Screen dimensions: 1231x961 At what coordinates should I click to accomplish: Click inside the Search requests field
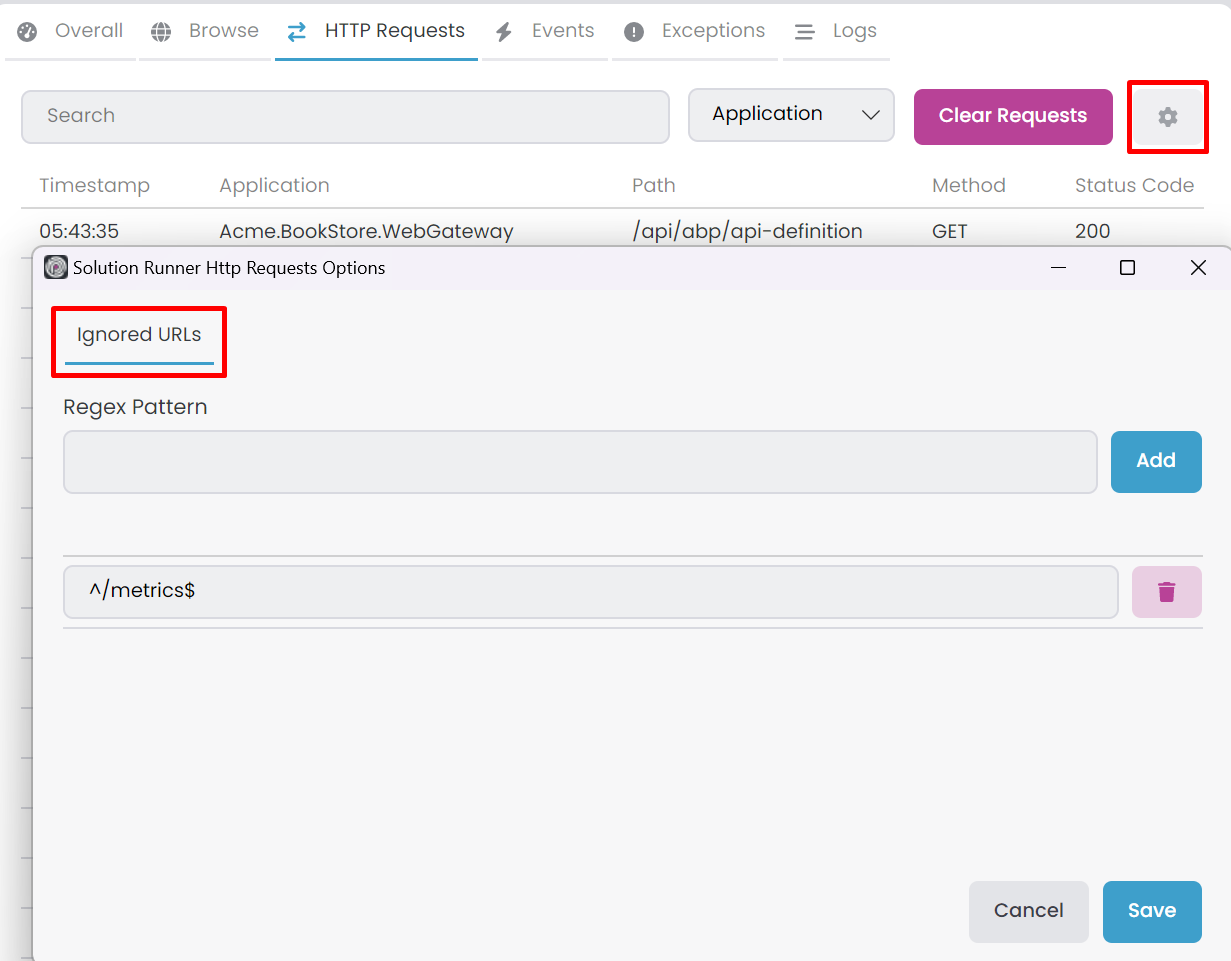[345, 117]
